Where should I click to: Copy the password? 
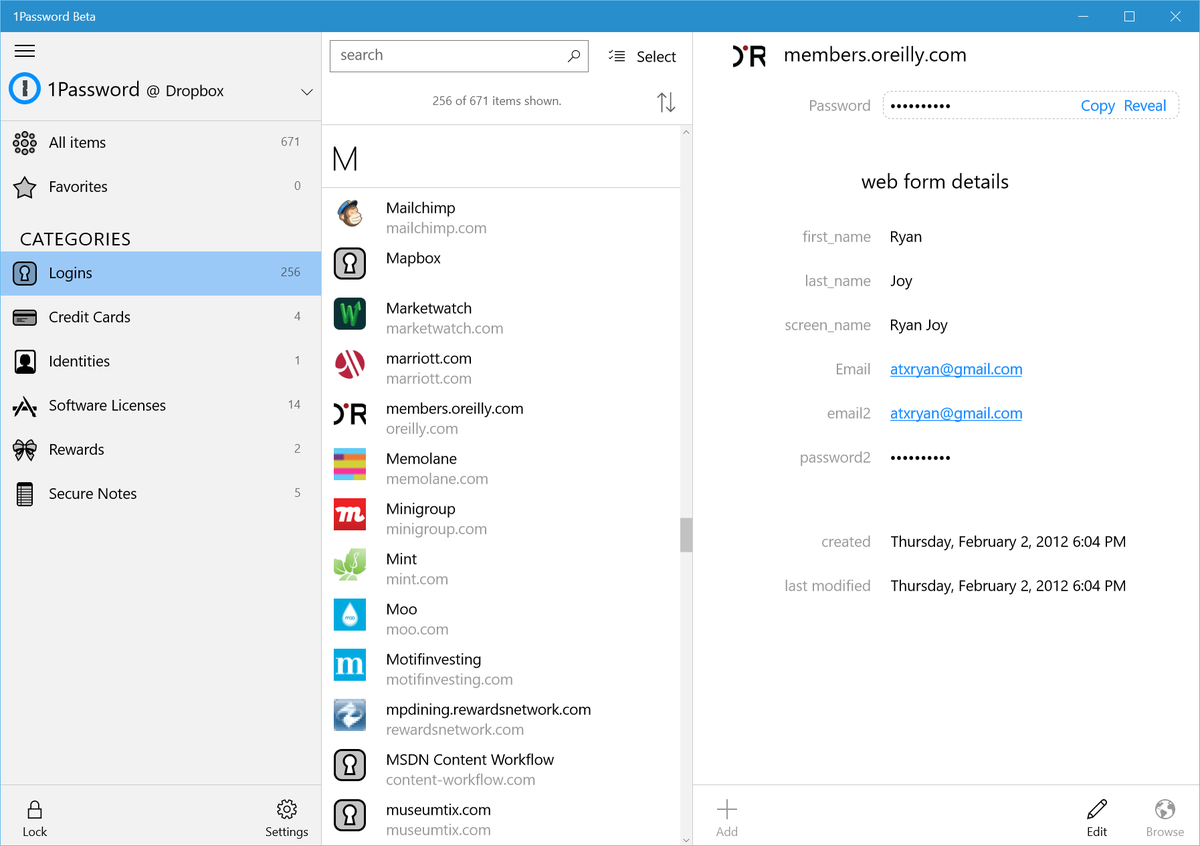[1097, 105]
